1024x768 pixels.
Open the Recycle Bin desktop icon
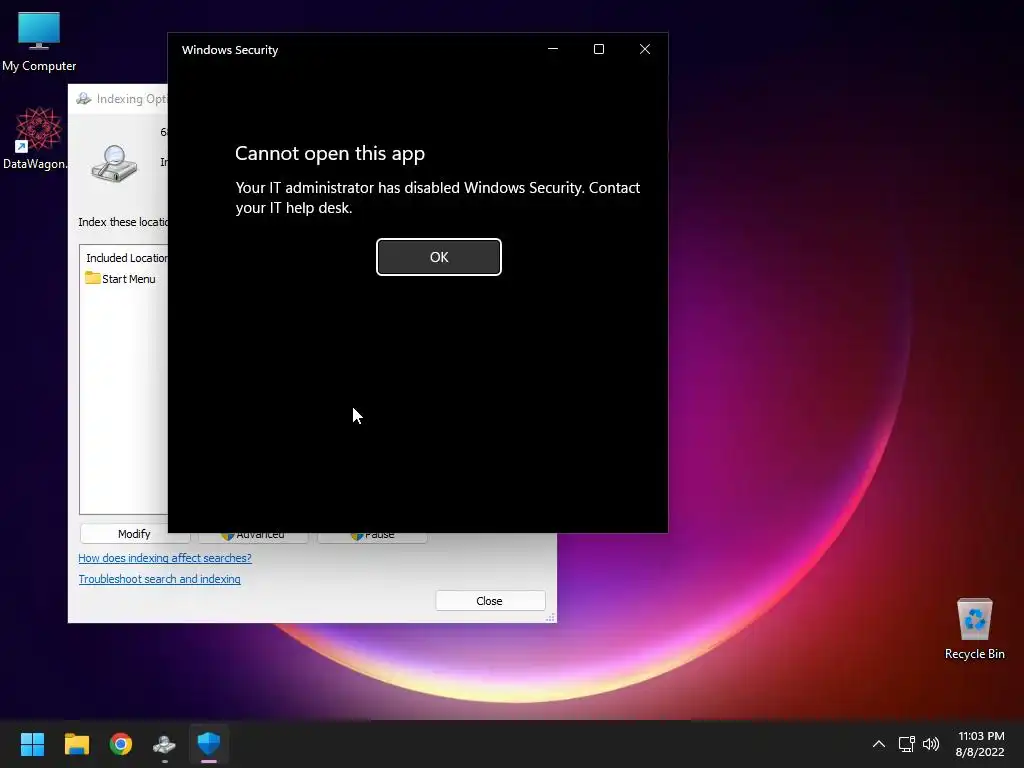[974, 629]
